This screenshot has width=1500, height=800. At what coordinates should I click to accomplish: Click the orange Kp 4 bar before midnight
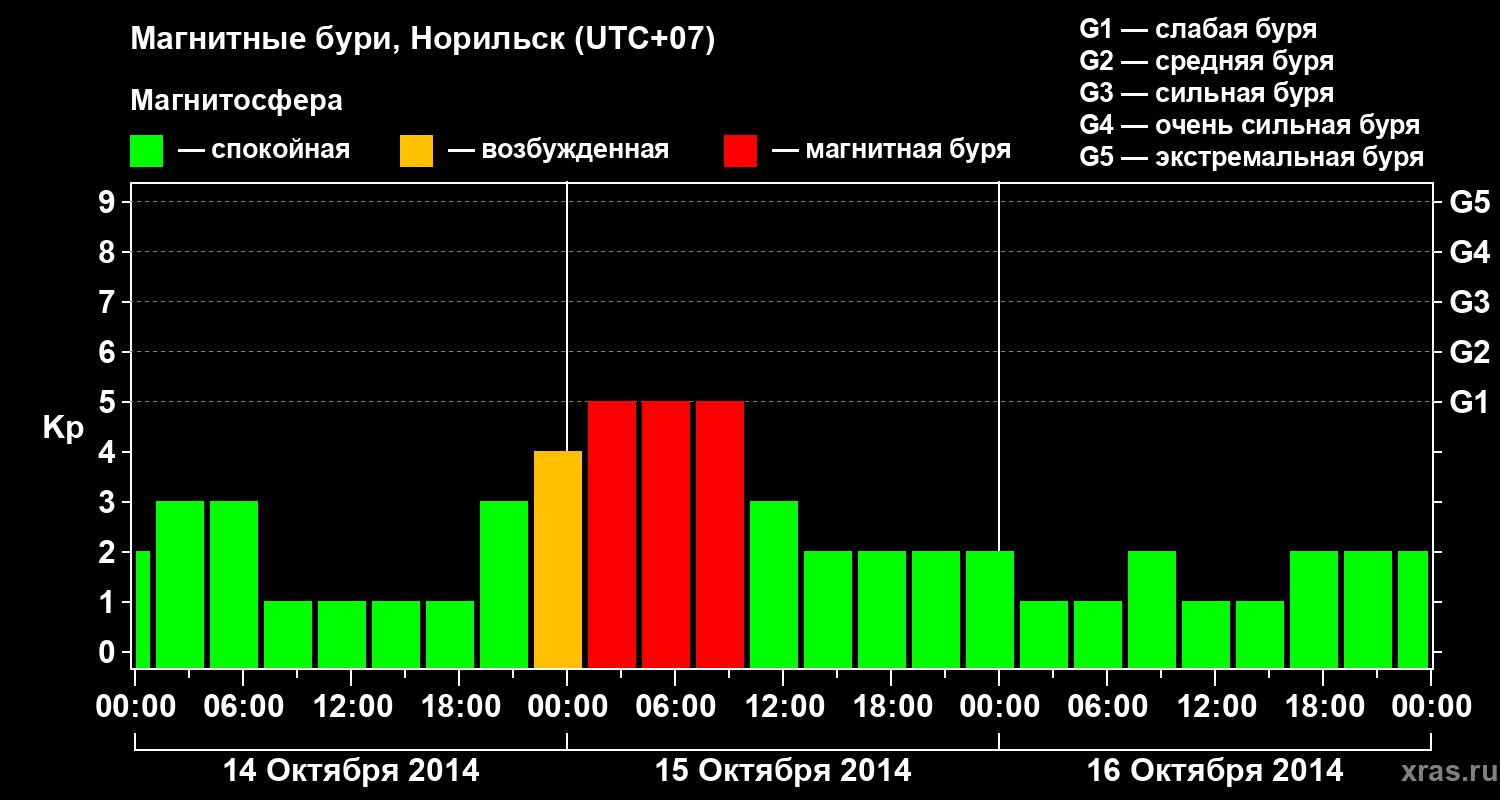[558, 560]
